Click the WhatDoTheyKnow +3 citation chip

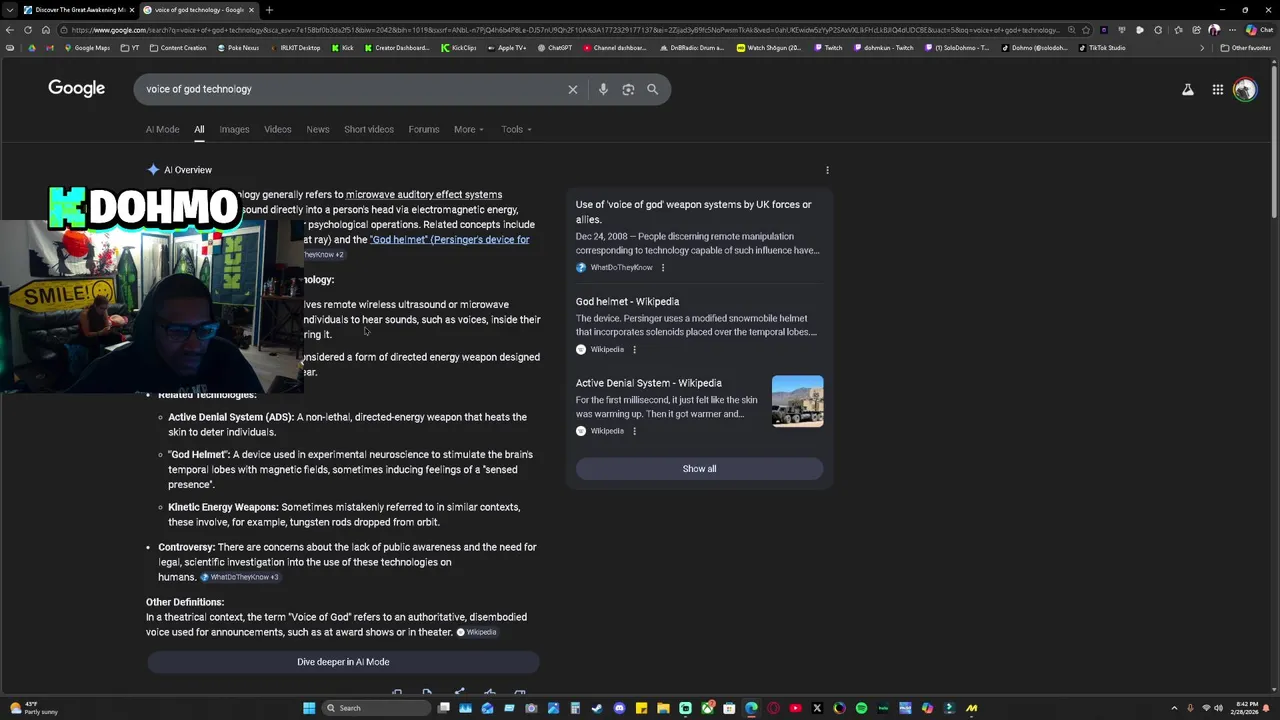[240, 577]
